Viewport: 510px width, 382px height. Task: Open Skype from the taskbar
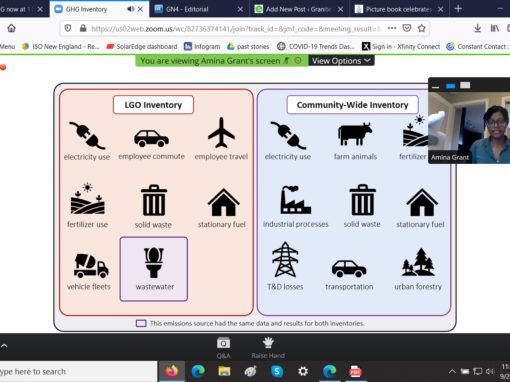pyautogui.click(x=277, y=371)
